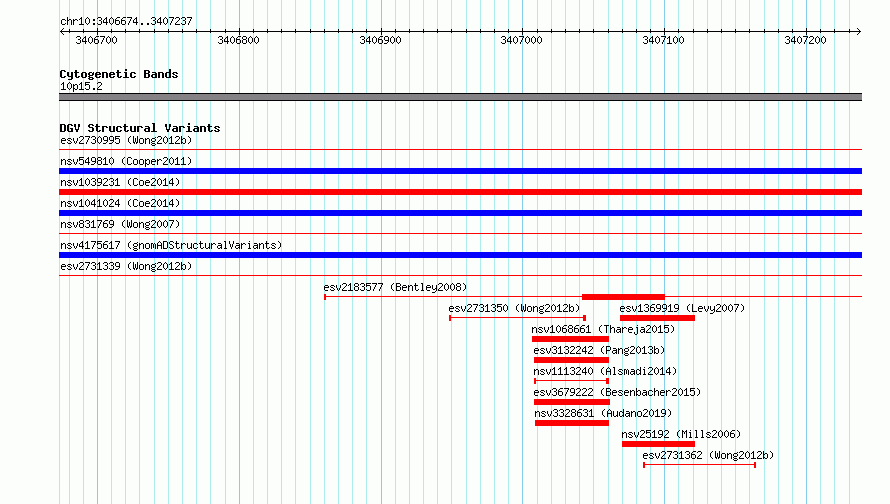Click the 3406700 ruler position
This screenshot has height=504, width=890.
[x=96, y=40]
